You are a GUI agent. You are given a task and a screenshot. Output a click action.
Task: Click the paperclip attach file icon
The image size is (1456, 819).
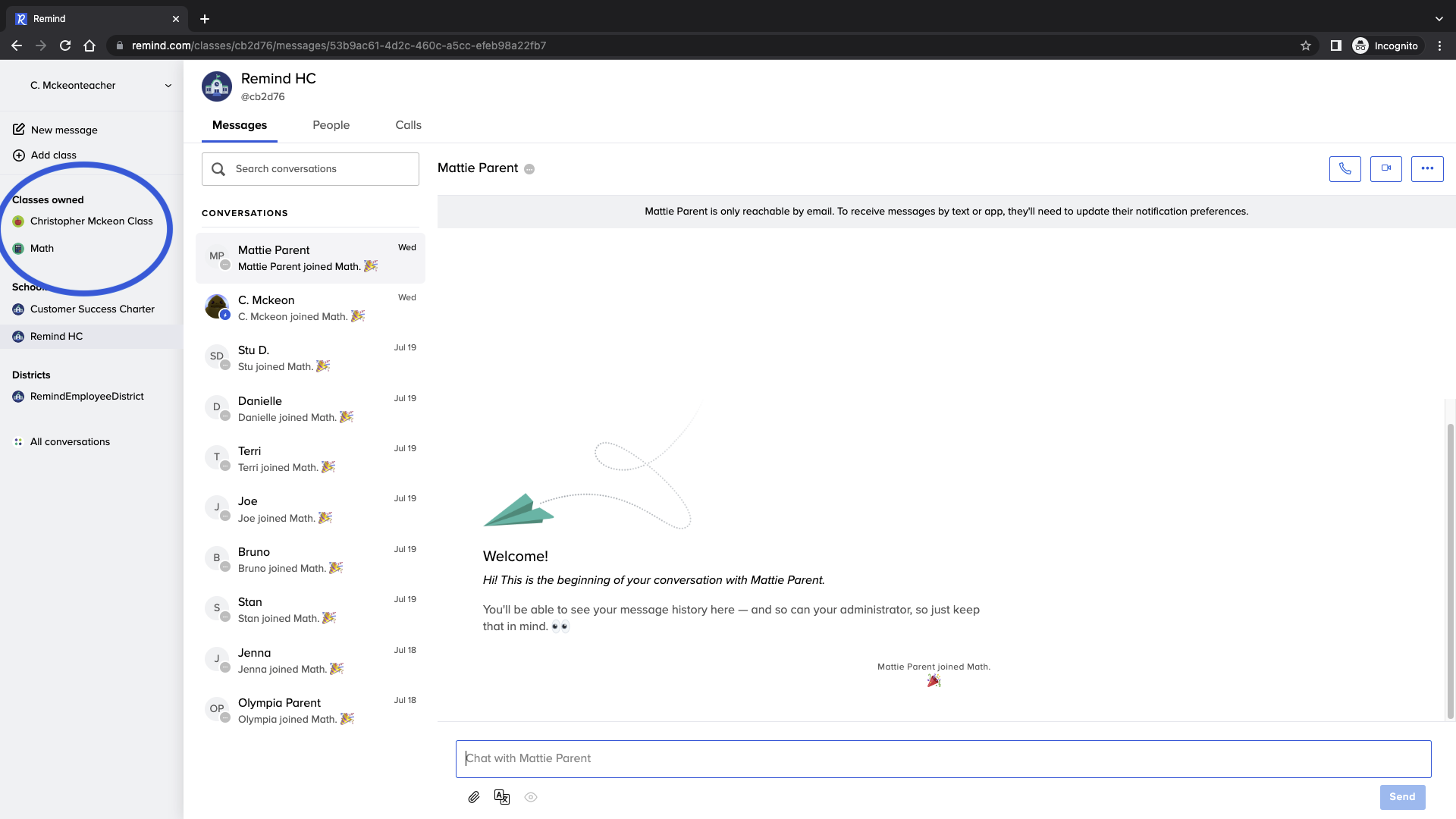[474, 797]
